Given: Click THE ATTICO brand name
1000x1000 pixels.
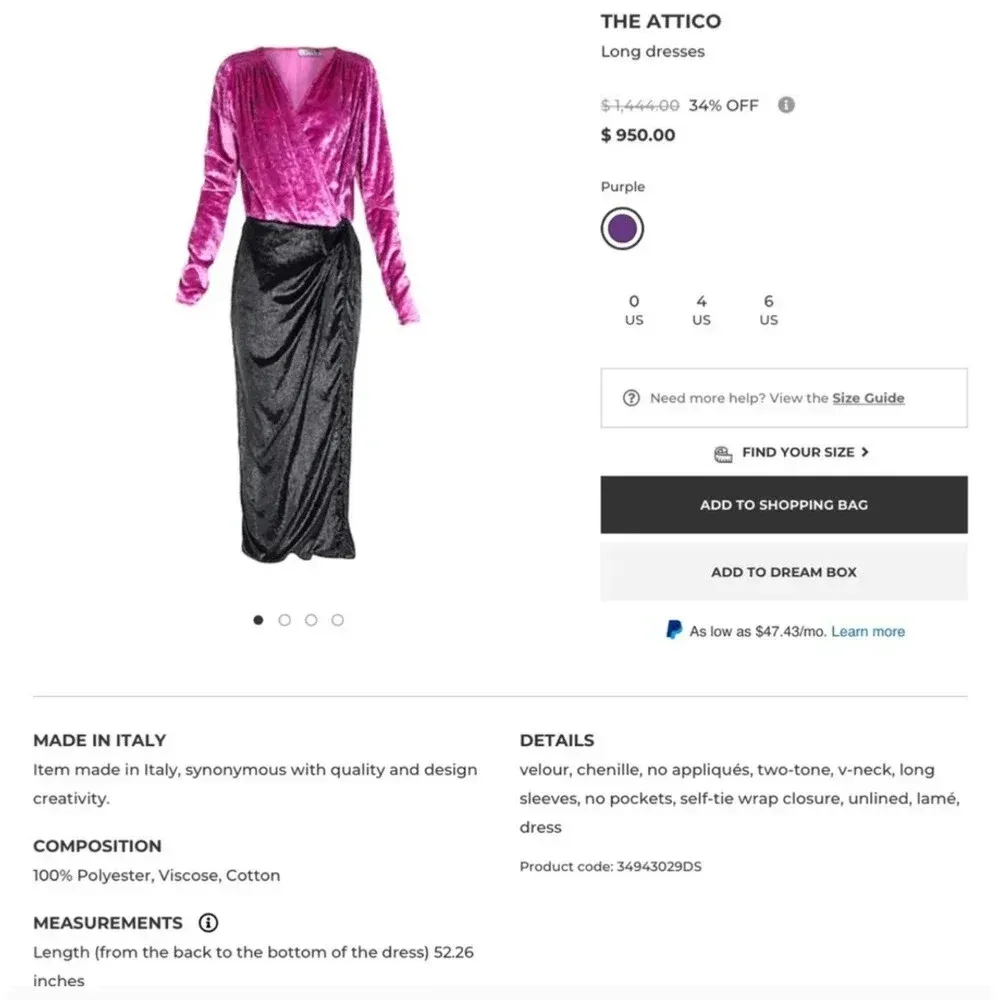Looking at the screenshot, I should (661, 21).
